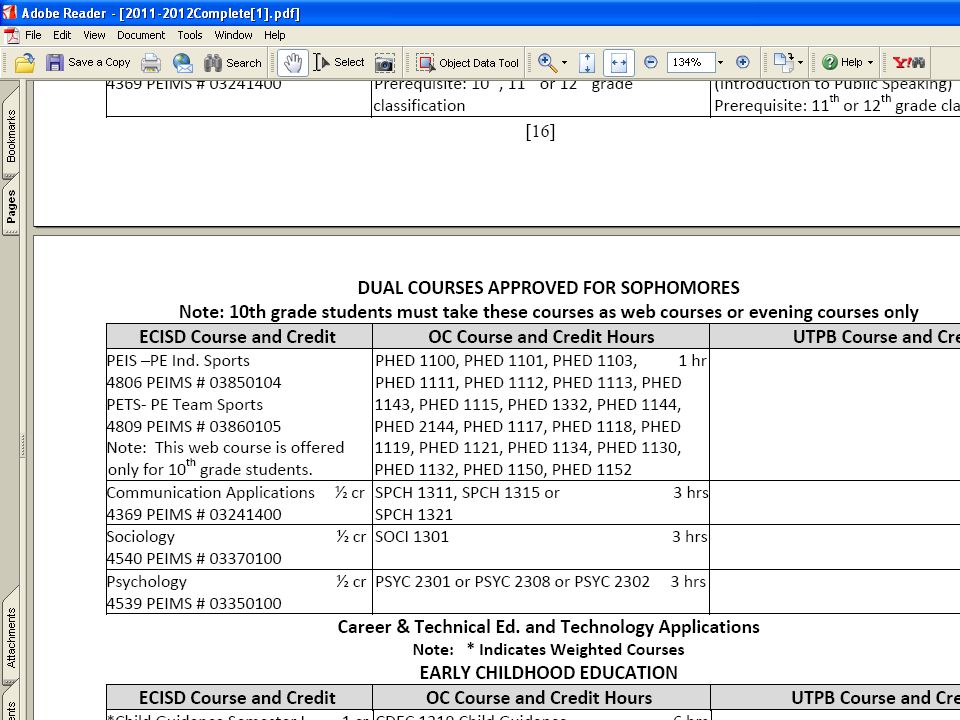Click the Fit Page height icon
The height and width of the screenshot is (720, 960).
(x=587, y=62)
